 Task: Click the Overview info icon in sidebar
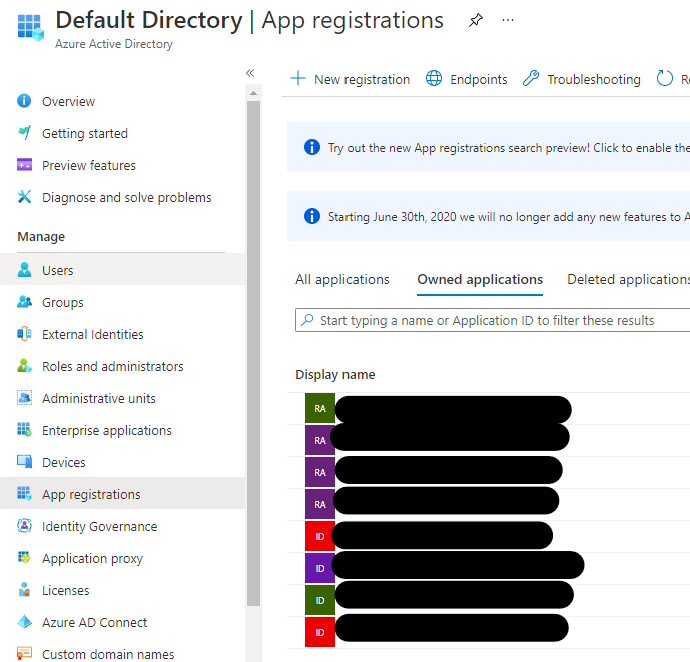point(25,102)
